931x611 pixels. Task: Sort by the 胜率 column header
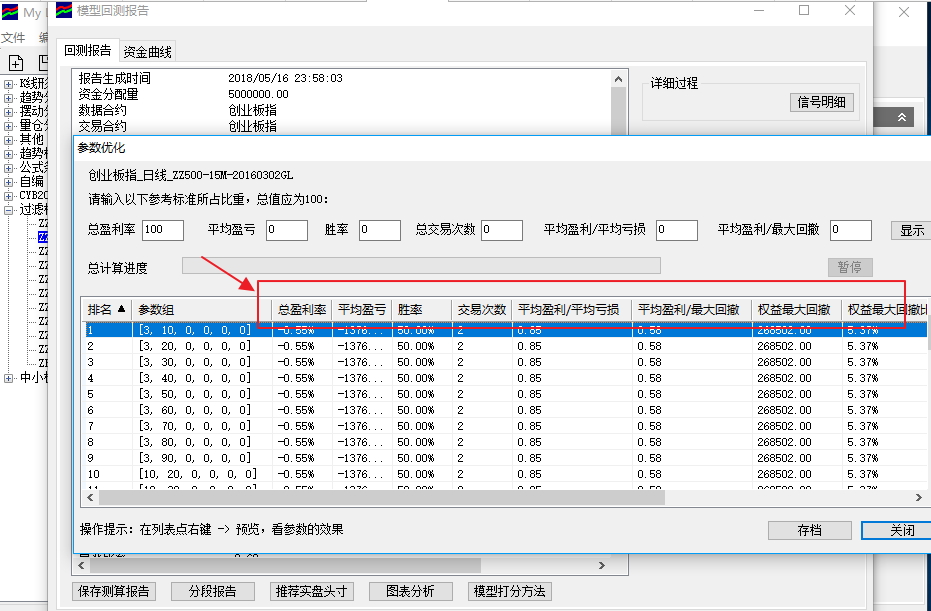click(x=410, y=310)
